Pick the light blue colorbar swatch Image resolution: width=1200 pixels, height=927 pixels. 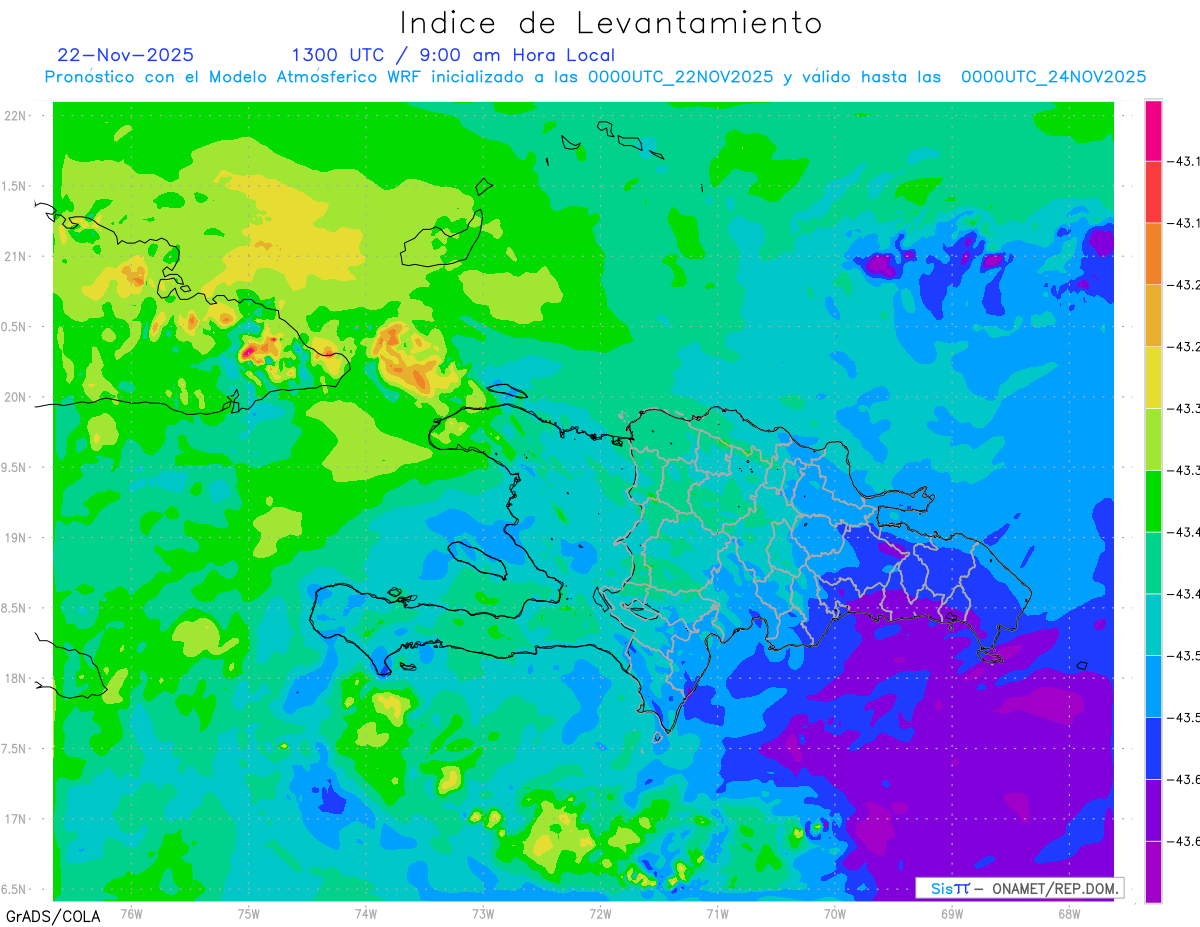(x=1153, y=686)
